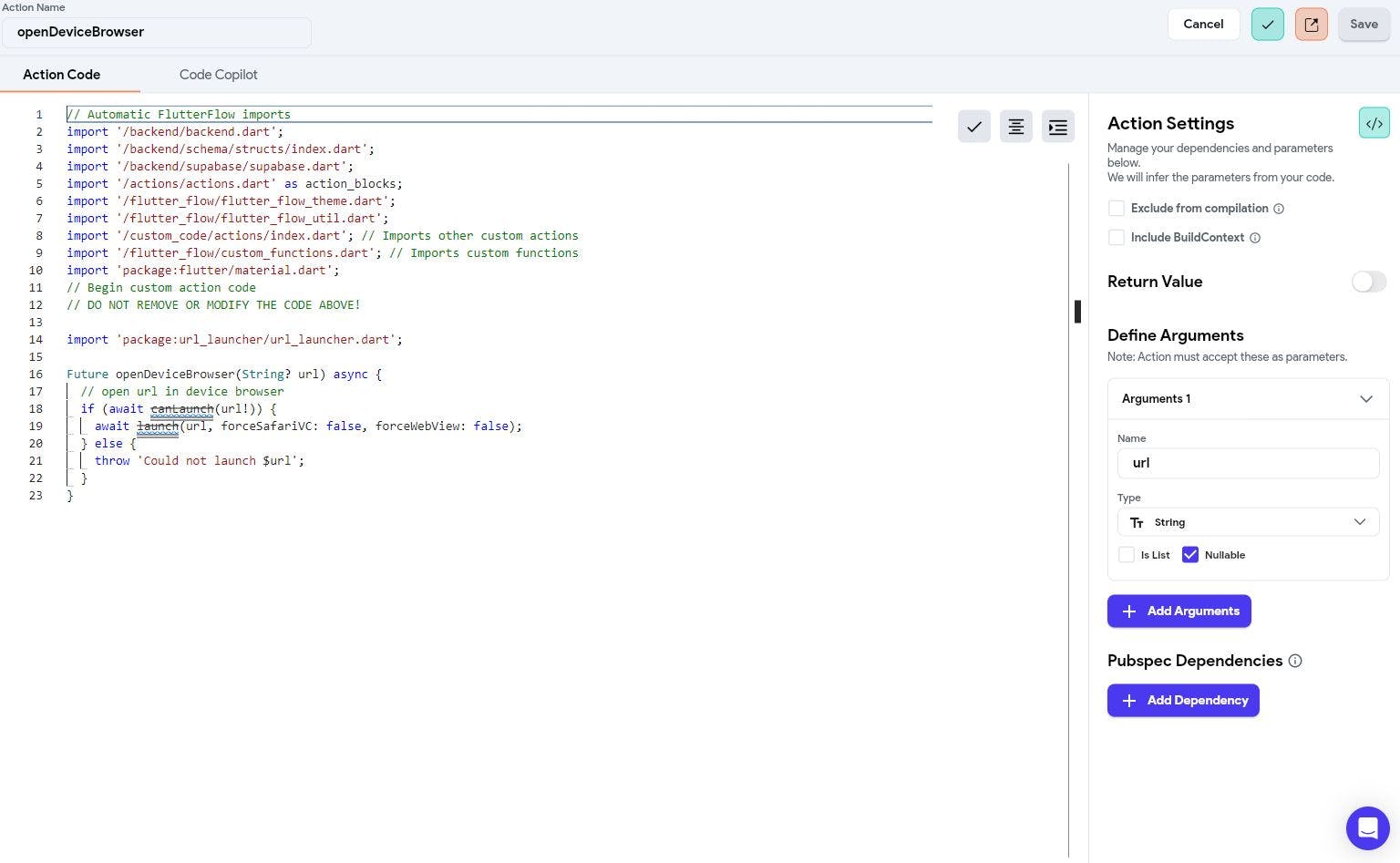Click the code brackets icon in Action Settings
The width and height of the screenshot is (1400, 863).
[1374, 123]
